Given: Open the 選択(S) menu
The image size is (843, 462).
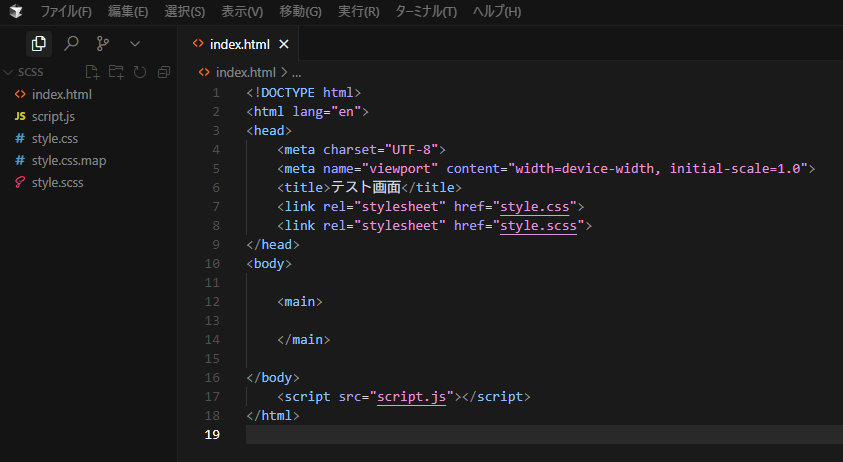Looking at the screenshot, I should tap(184, 11).
